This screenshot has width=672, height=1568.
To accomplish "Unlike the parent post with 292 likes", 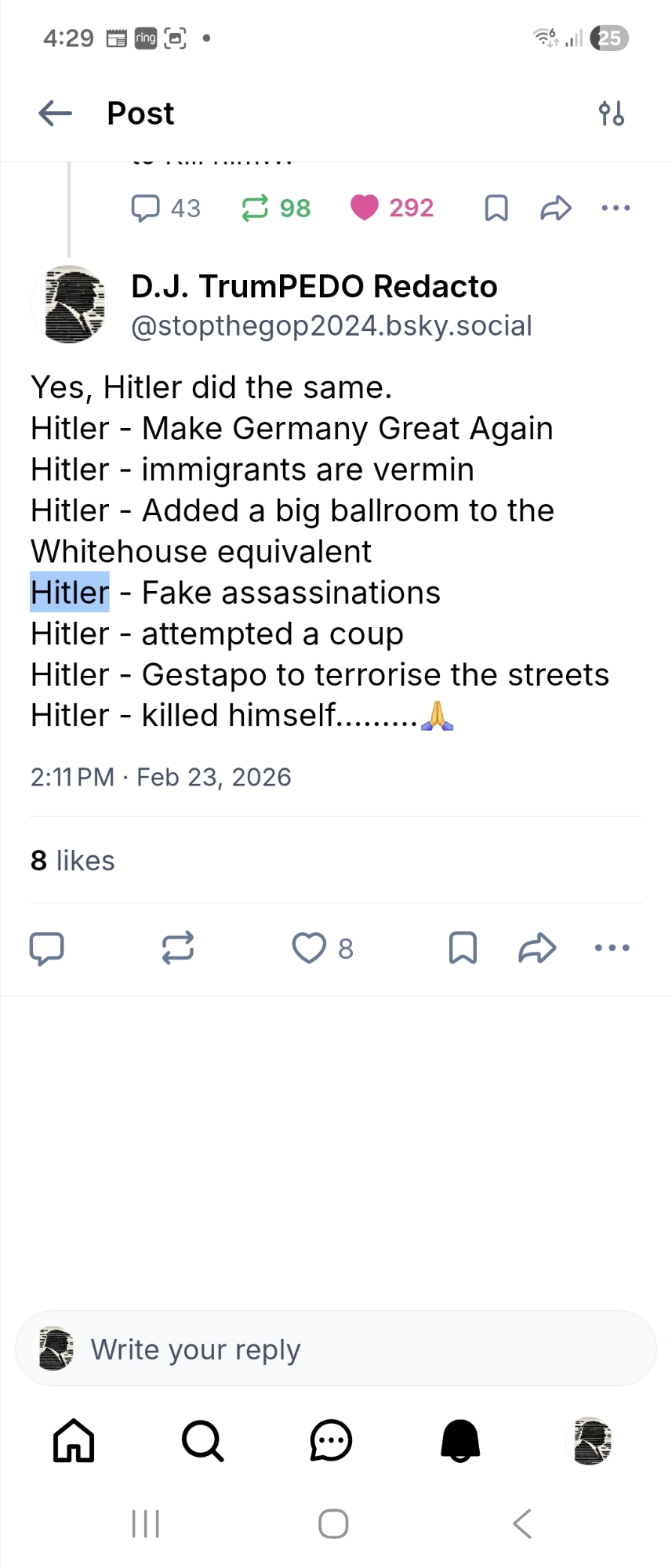I will tap(365, 208).
